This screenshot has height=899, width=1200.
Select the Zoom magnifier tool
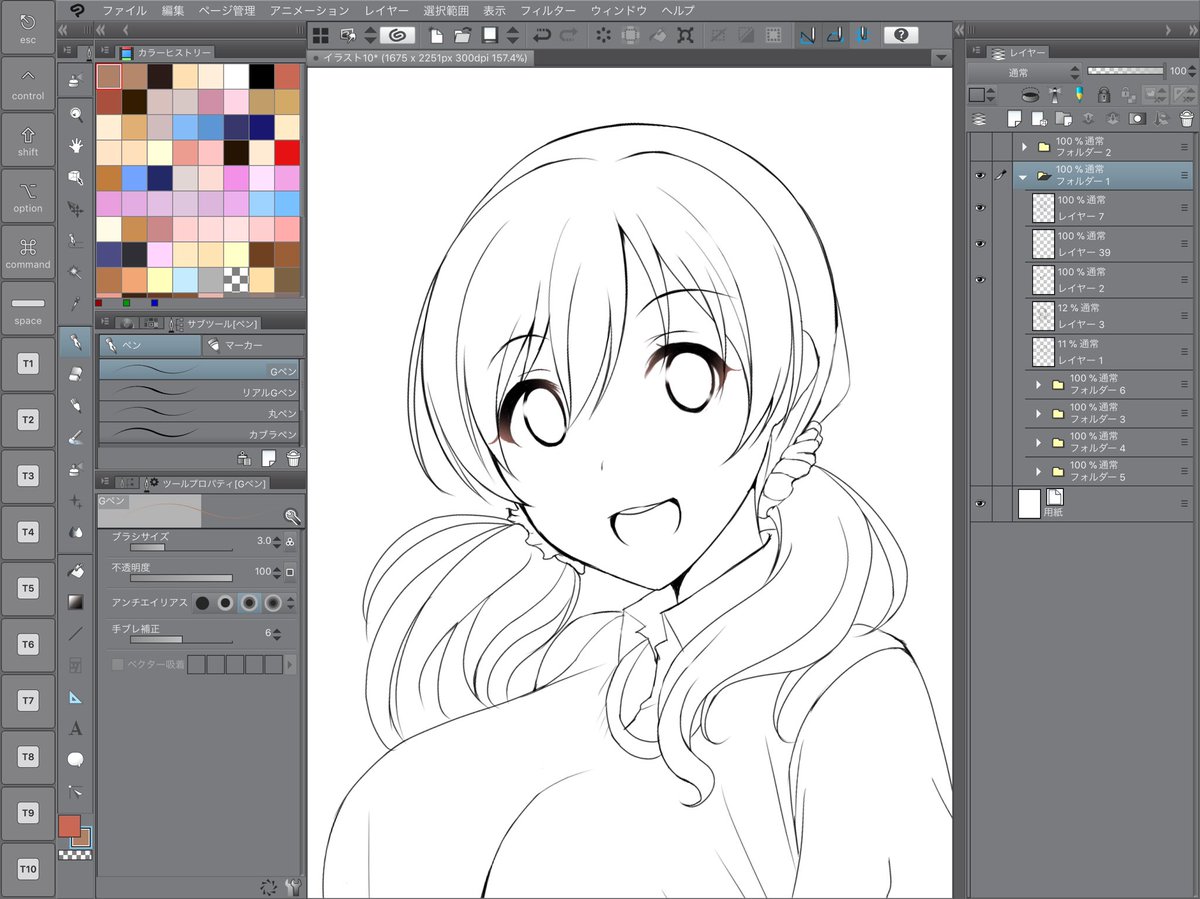click(76, 114)
